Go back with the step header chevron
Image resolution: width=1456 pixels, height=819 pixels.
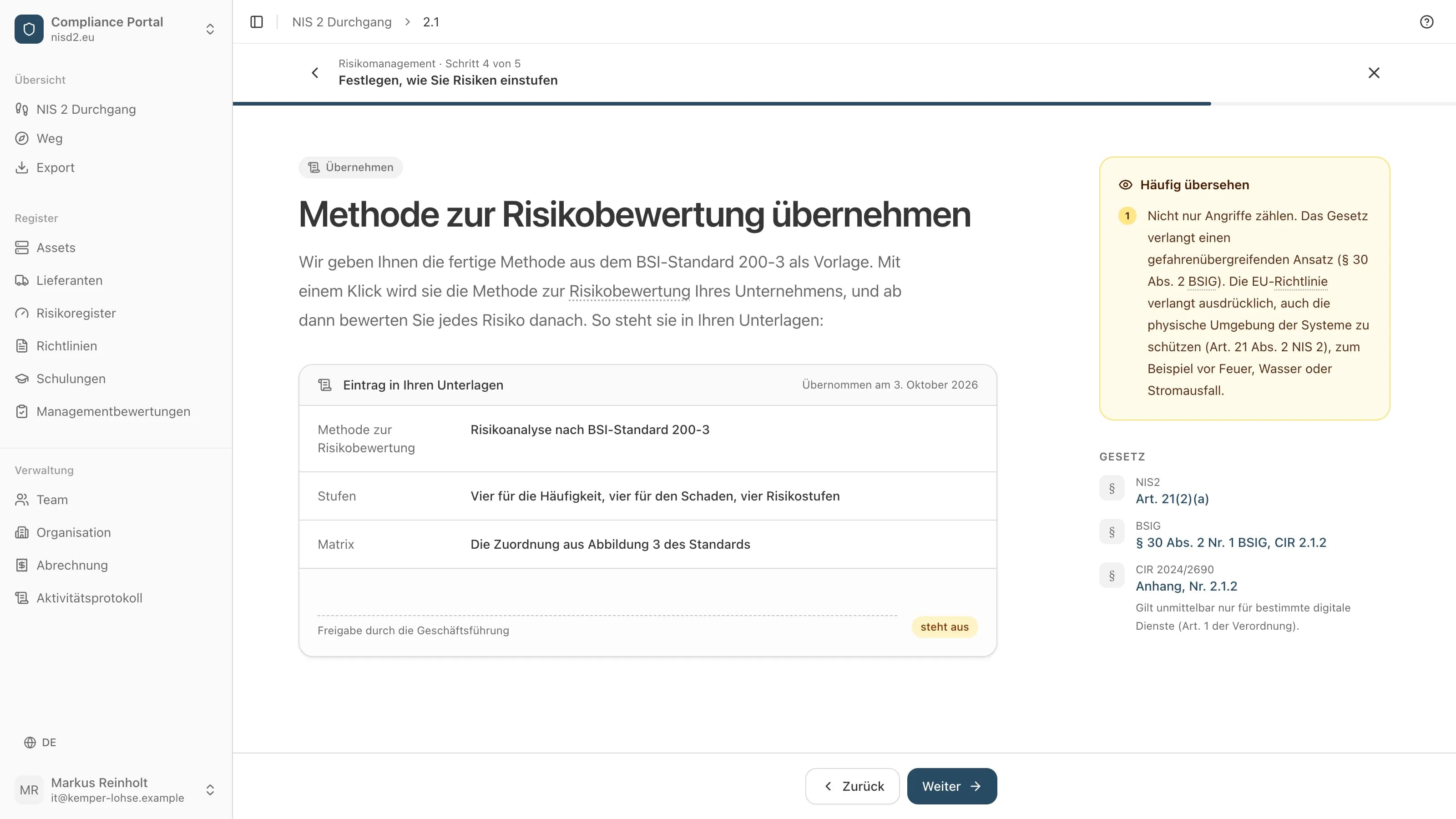pyautogui.click(x=315, y=72)
